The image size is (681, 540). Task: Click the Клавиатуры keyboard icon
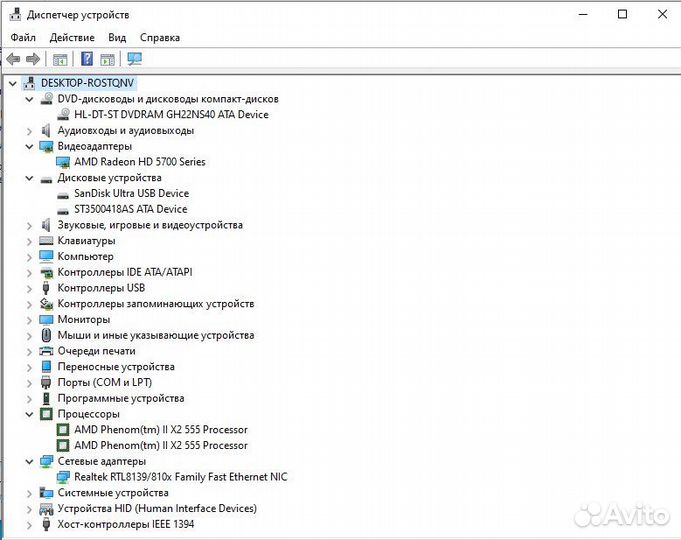tap(46, 241)
